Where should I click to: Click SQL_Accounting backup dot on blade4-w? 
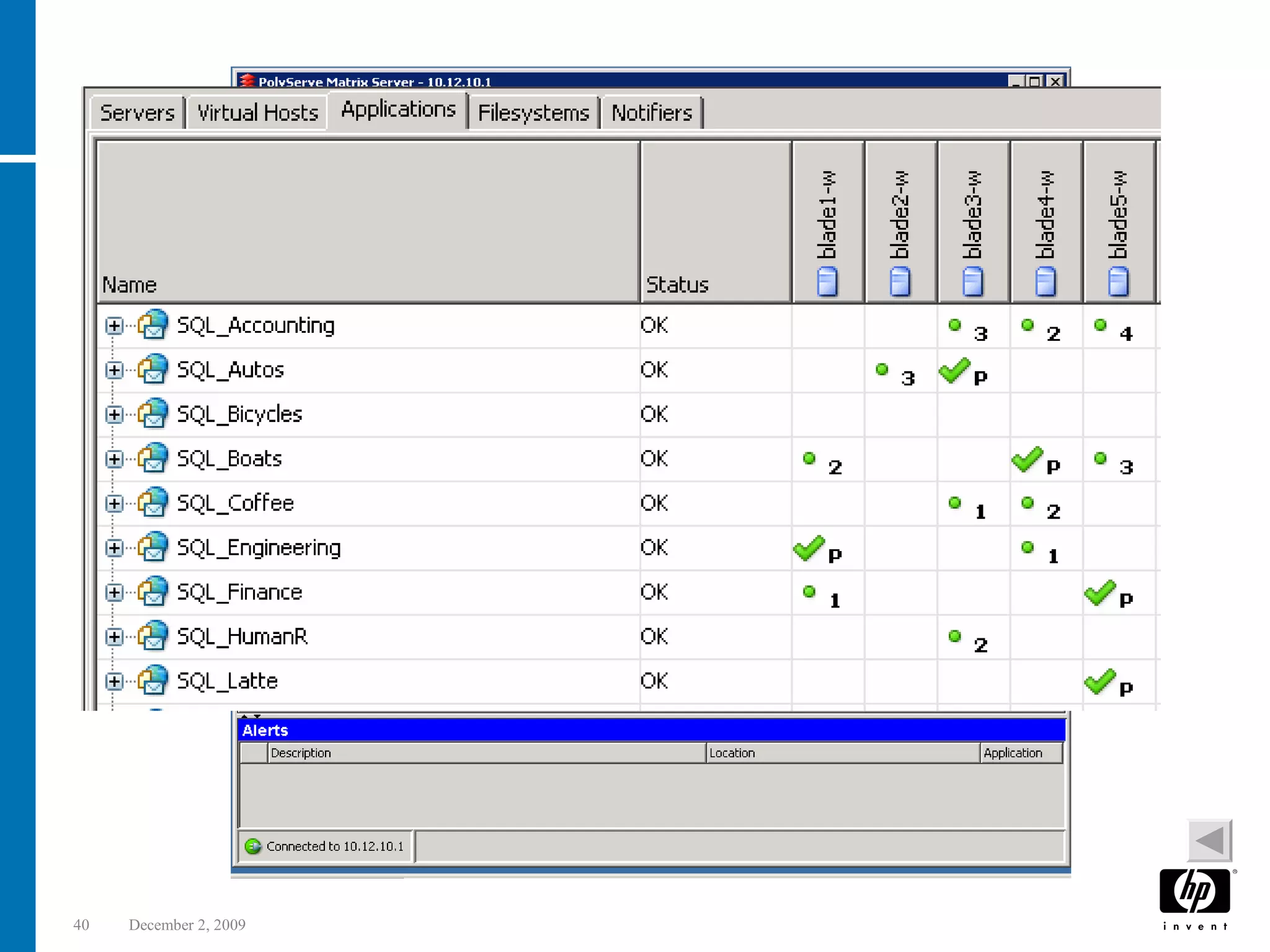coord(1028,325)
